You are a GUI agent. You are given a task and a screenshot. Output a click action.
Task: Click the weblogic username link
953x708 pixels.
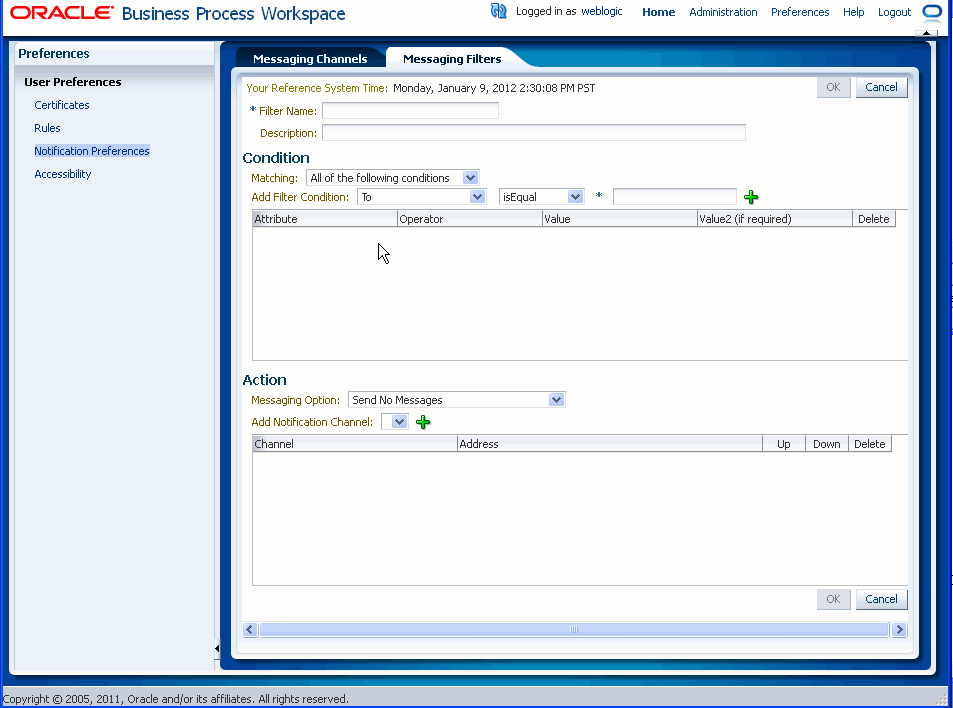[x=602, y=12]
